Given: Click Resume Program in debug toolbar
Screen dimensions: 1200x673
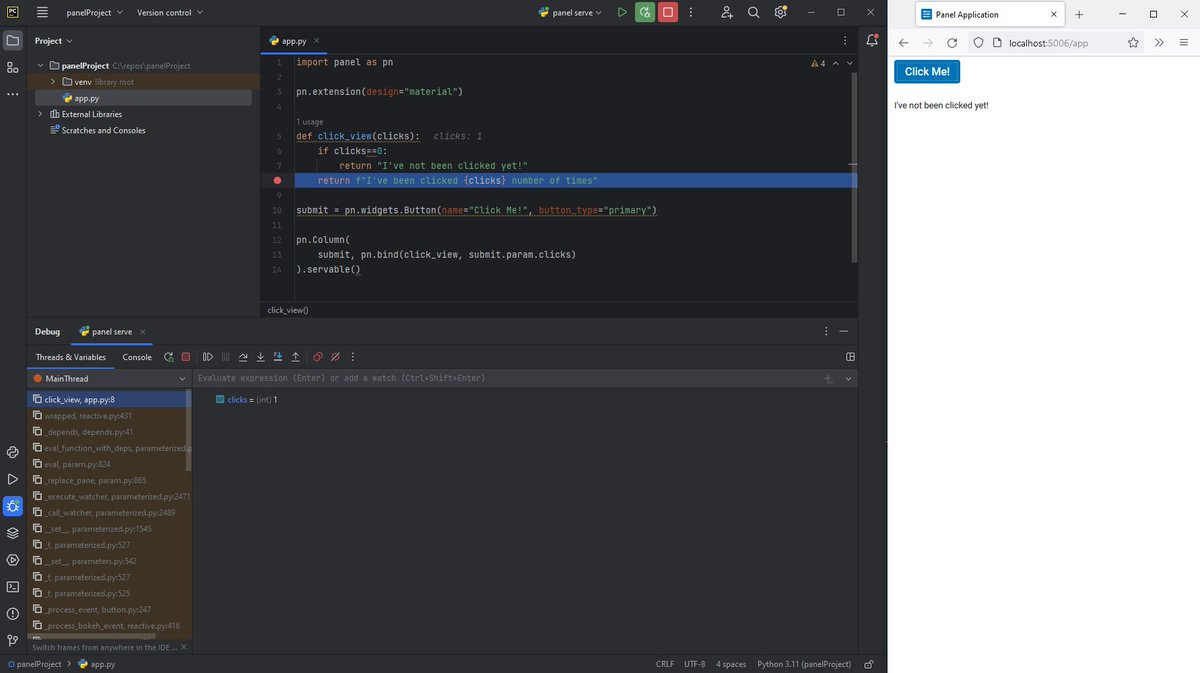Looking at the screenshot, I should 208,357.
